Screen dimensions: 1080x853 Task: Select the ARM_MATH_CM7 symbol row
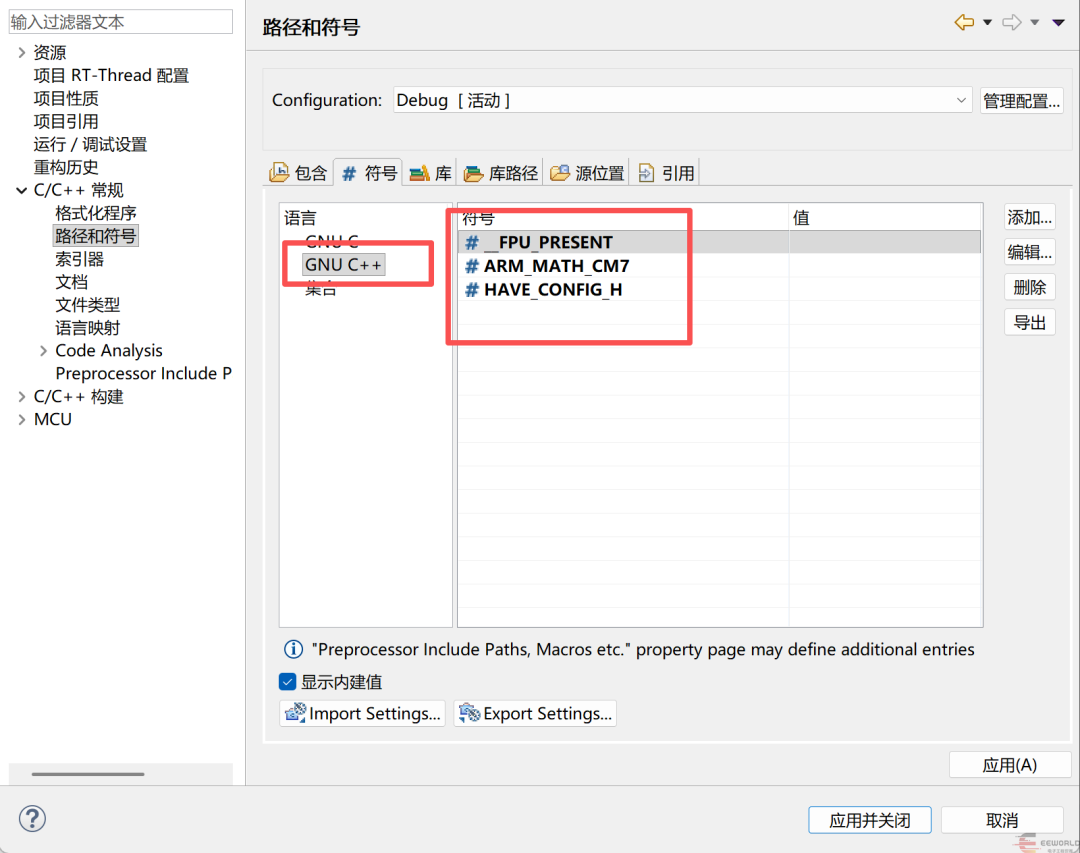pos(719,266)
